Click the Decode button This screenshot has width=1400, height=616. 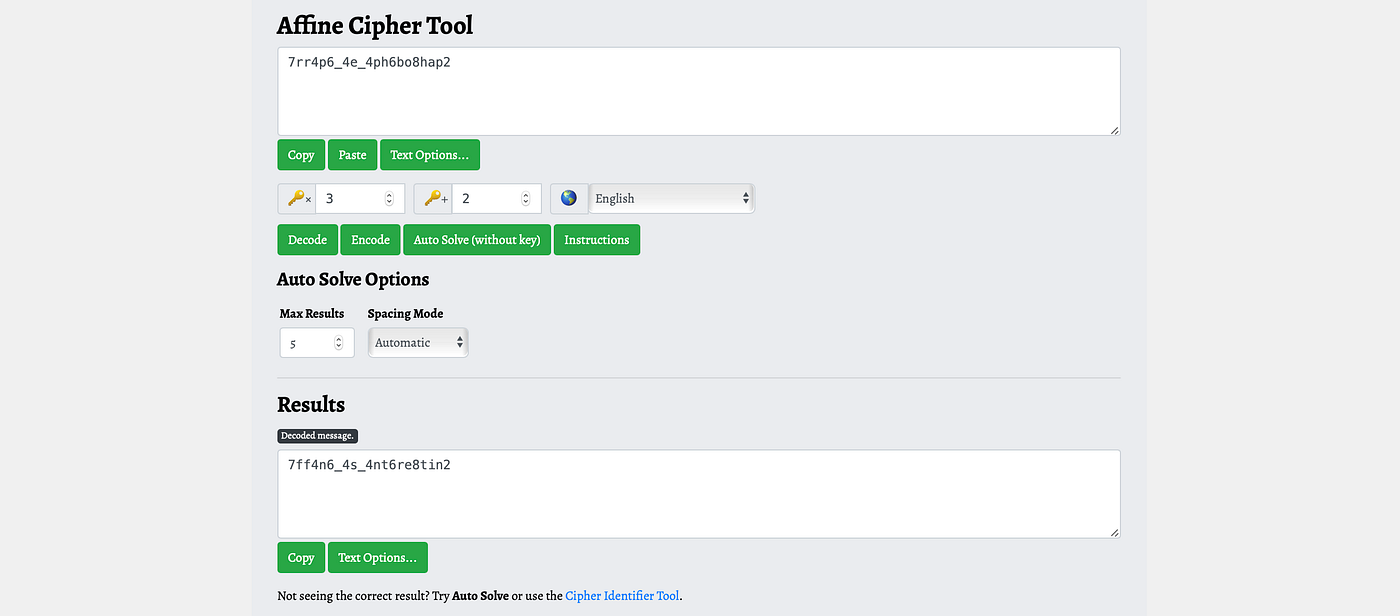[307, 239]
